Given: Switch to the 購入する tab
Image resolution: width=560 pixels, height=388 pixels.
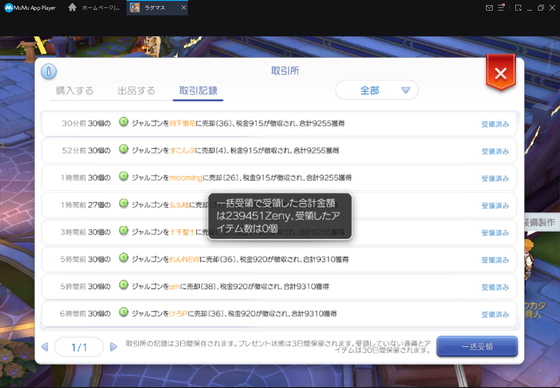Looking at the screenshot, I should coord(75,91).
